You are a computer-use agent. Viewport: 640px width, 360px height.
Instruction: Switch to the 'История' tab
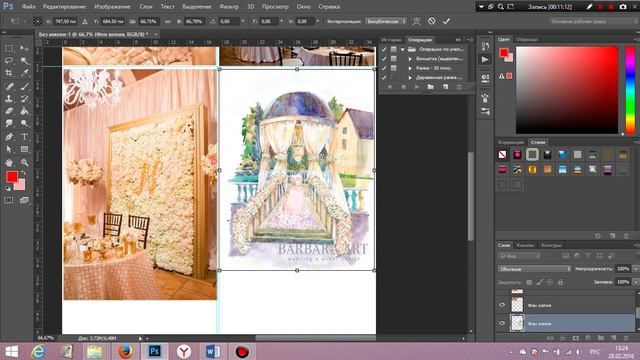pos(391,40)
